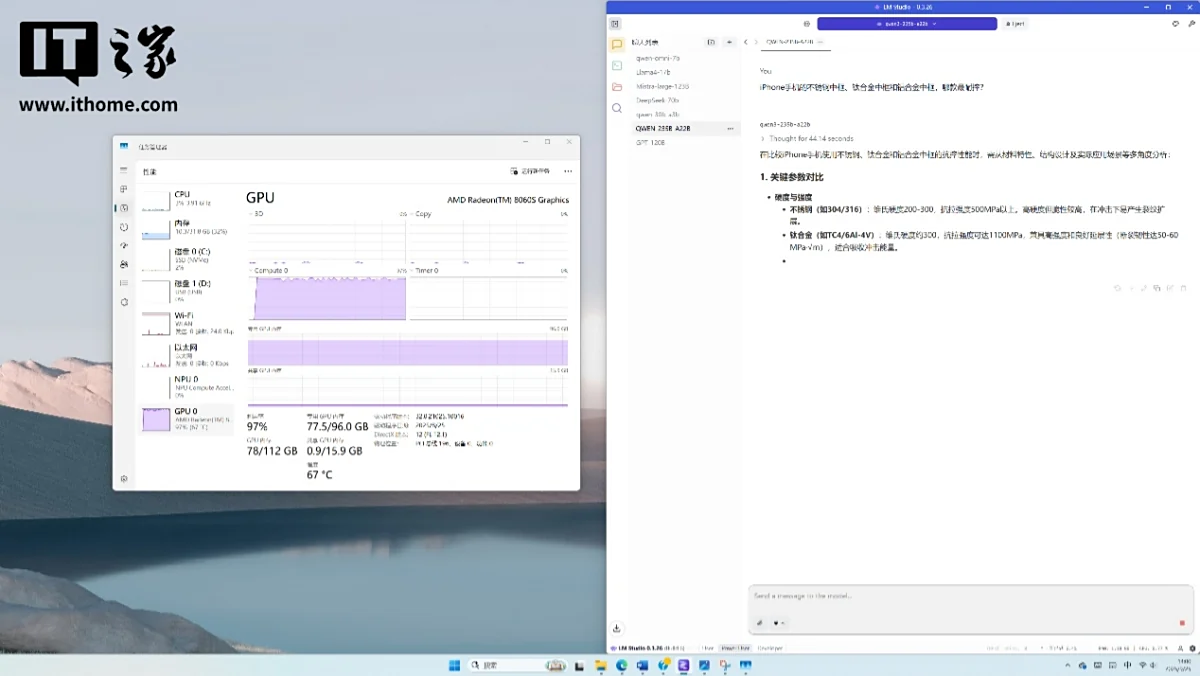This screenshot has width=1200, height=676.
Task: Open the qwen3-235b-a22b model selector dropdown
Action: (906, 24)
